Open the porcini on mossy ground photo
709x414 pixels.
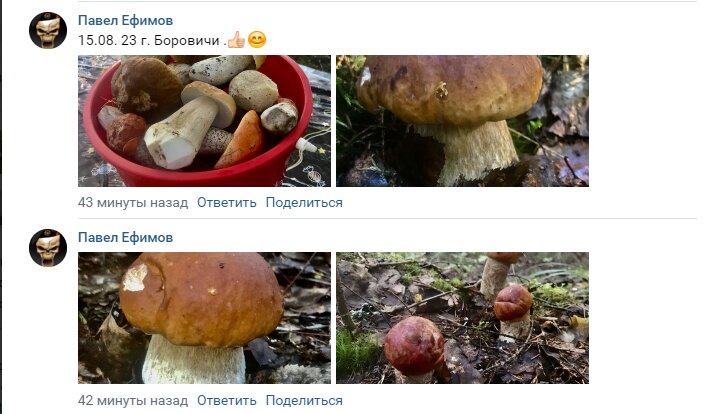click(x=462, y=121)
